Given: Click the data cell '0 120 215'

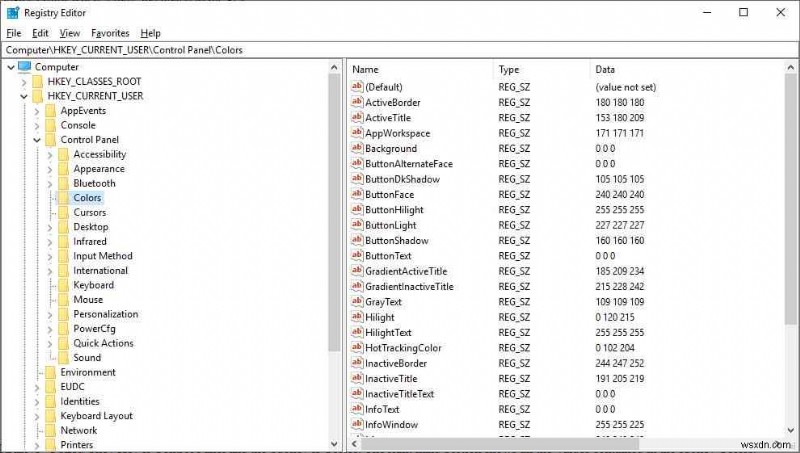Looking at the screenshot, I should tap(615, 317).
